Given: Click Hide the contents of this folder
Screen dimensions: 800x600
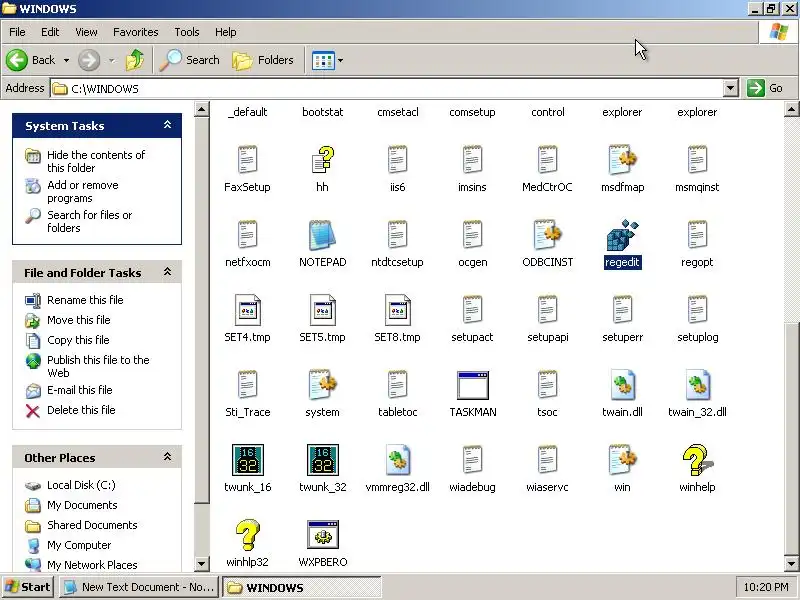Looking at the screenshot, I should click(x=96, y=161).
